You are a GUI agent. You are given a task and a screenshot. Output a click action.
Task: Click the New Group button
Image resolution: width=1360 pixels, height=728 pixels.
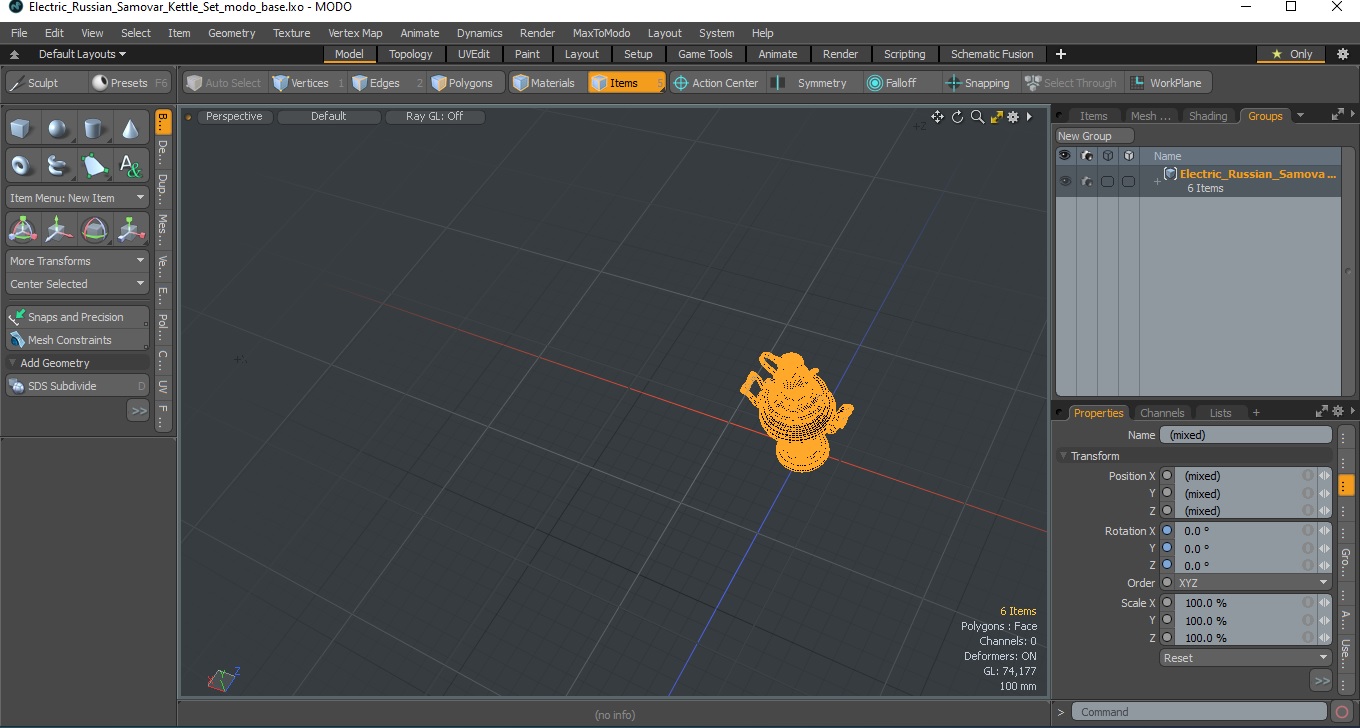point(1095,136)
